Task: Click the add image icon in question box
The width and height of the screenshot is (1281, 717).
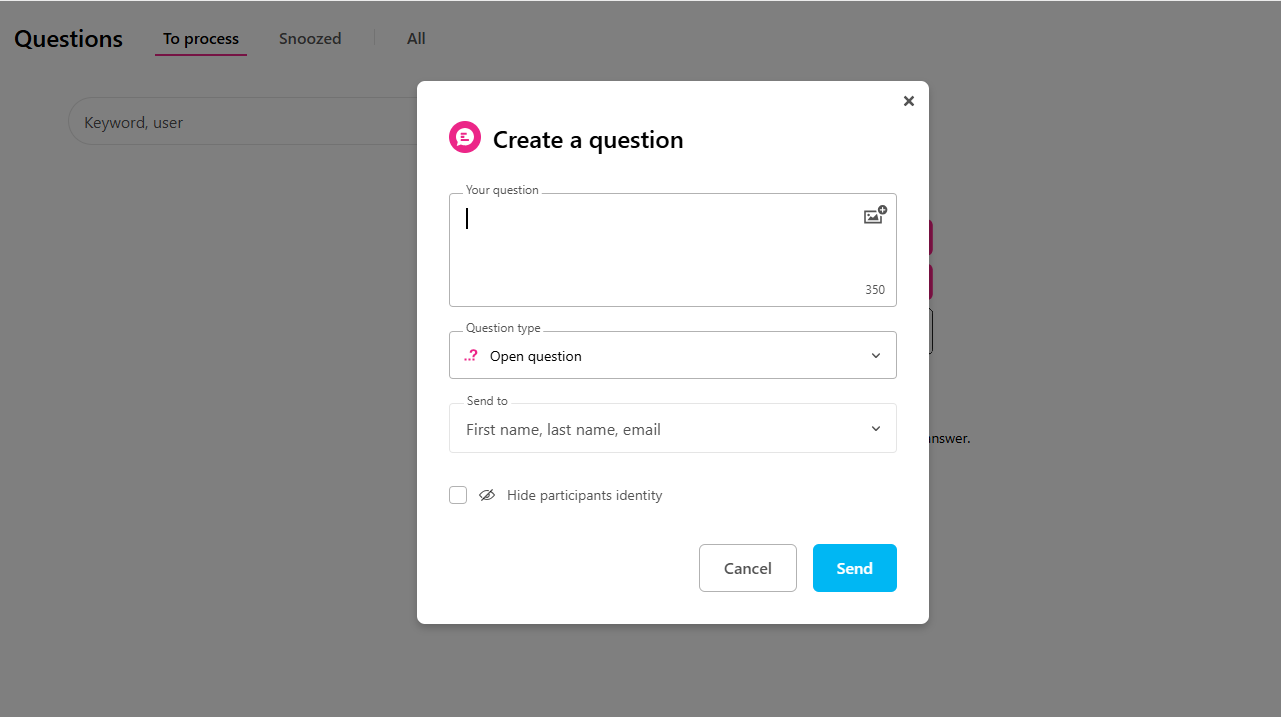Action: pos(874,216)
